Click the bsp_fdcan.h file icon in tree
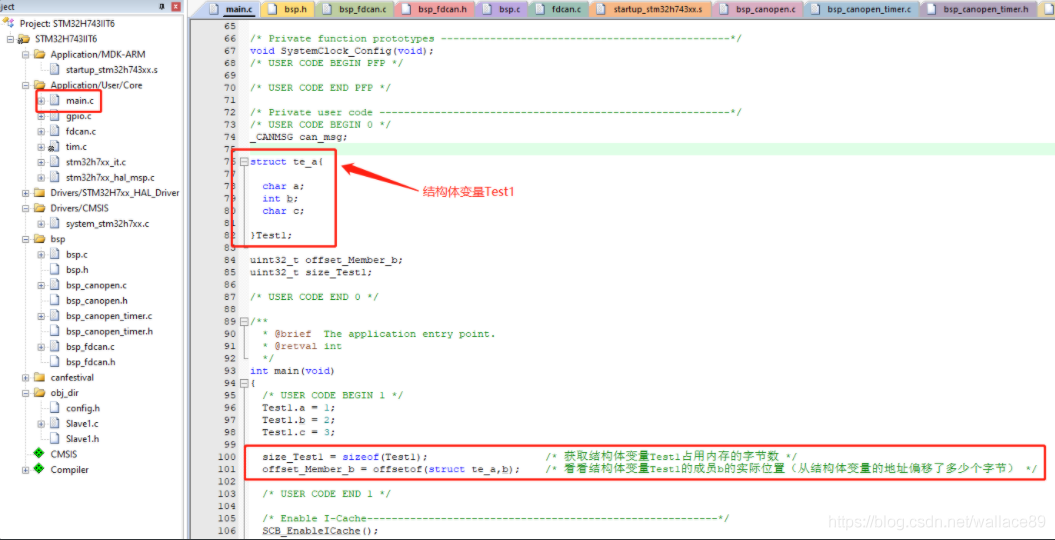The image size is (1055, 540). click(x=55, y=362)
